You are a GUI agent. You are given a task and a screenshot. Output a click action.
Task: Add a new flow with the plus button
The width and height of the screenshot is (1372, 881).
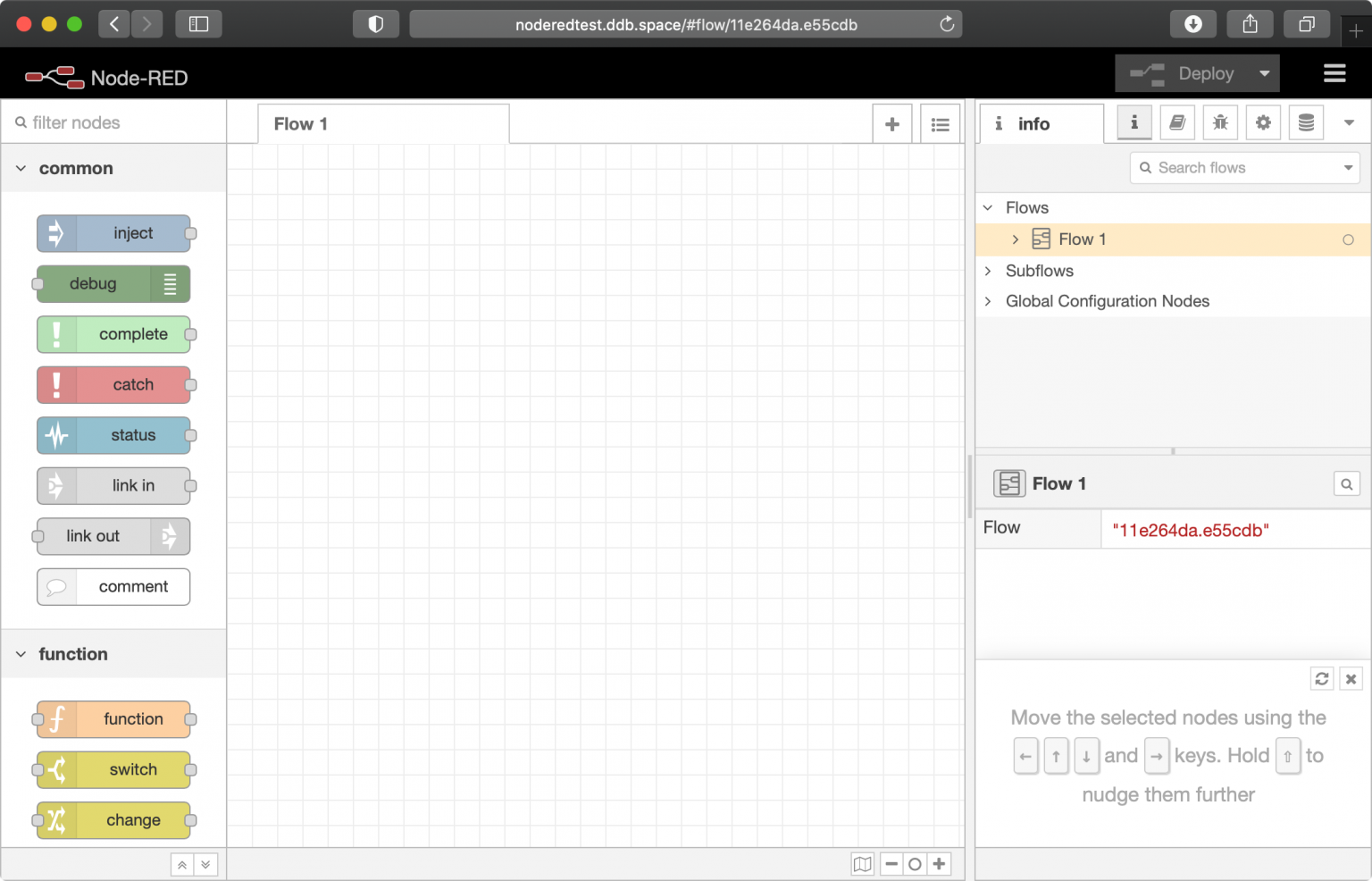pyautogui.click(x=892, y=123)
